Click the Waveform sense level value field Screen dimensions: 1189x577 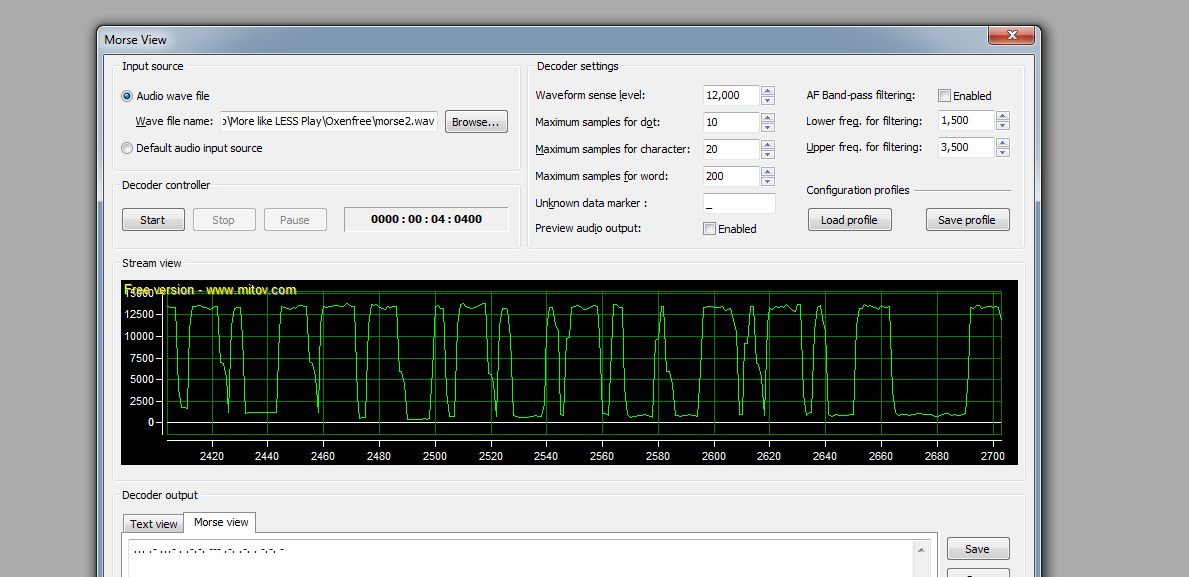731,96
